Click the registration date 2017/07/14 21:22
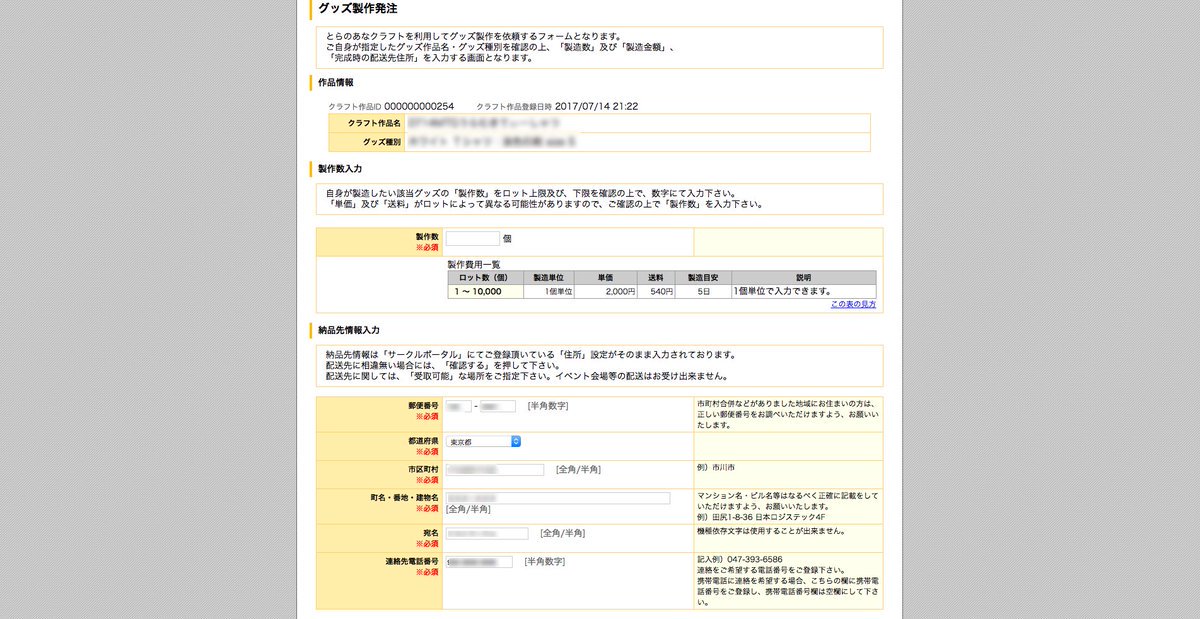This screenshot has width=1200, height=619. tap(597, 106)
